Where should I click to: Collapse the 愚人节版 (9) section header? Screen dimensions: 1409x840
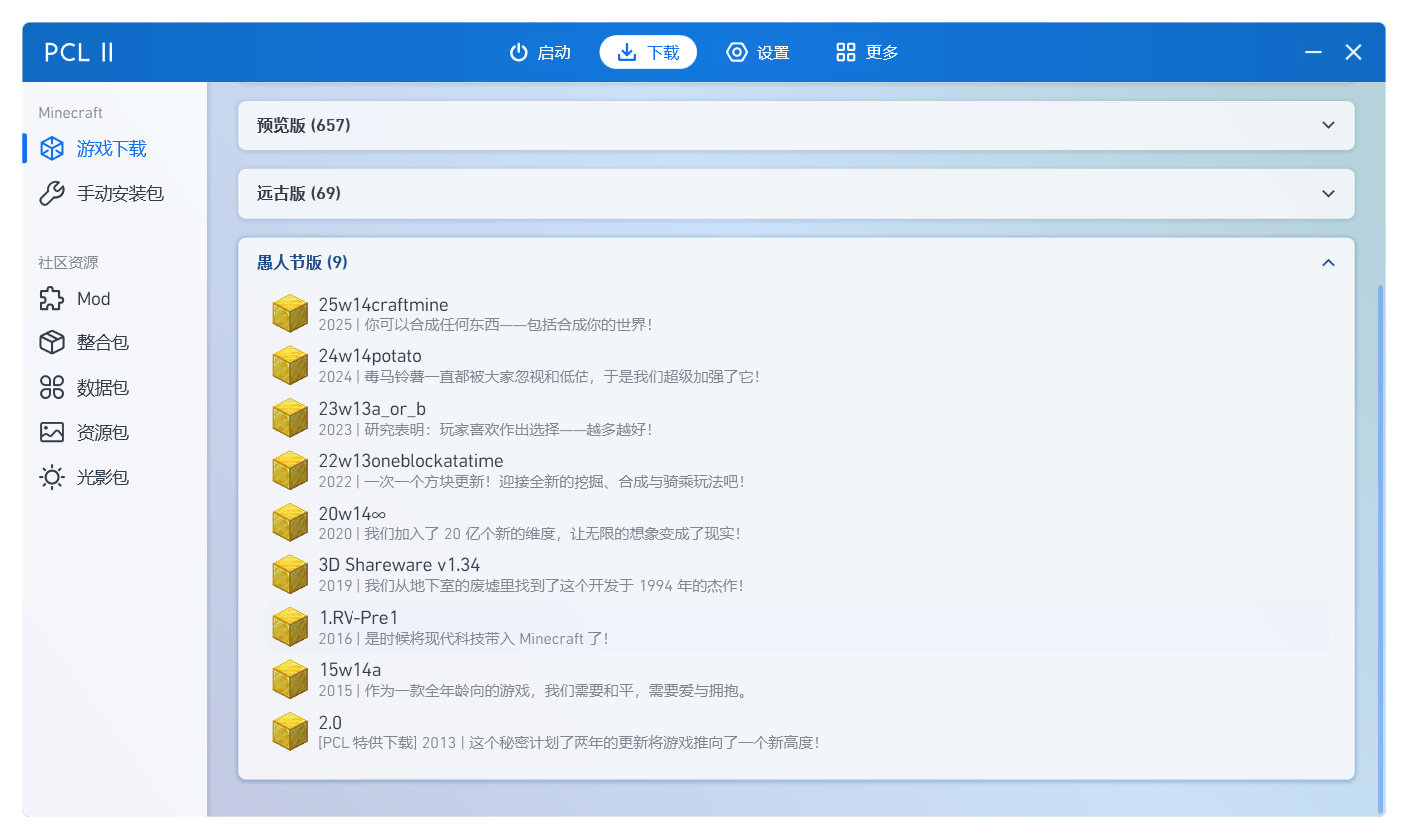796,262
